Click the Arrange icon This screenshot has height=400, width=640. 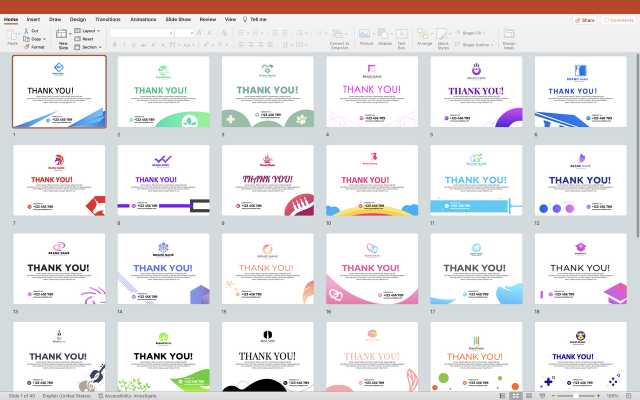point(424,36)
